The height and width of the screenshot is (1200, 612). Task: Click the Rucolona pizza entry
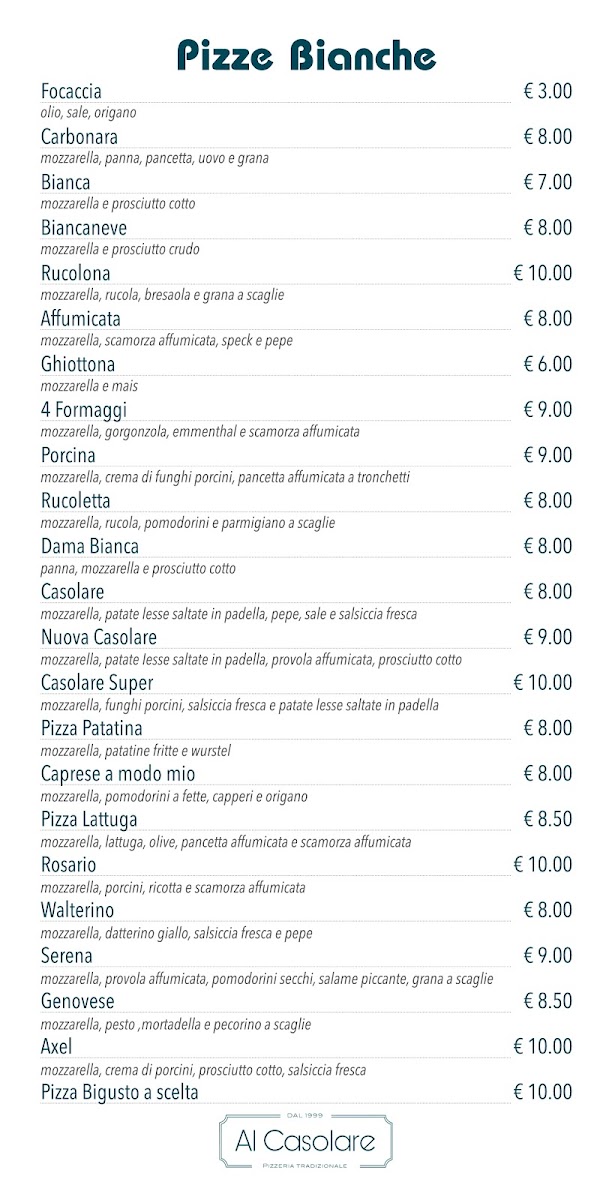pyautogui.click(x=75, y=273)
